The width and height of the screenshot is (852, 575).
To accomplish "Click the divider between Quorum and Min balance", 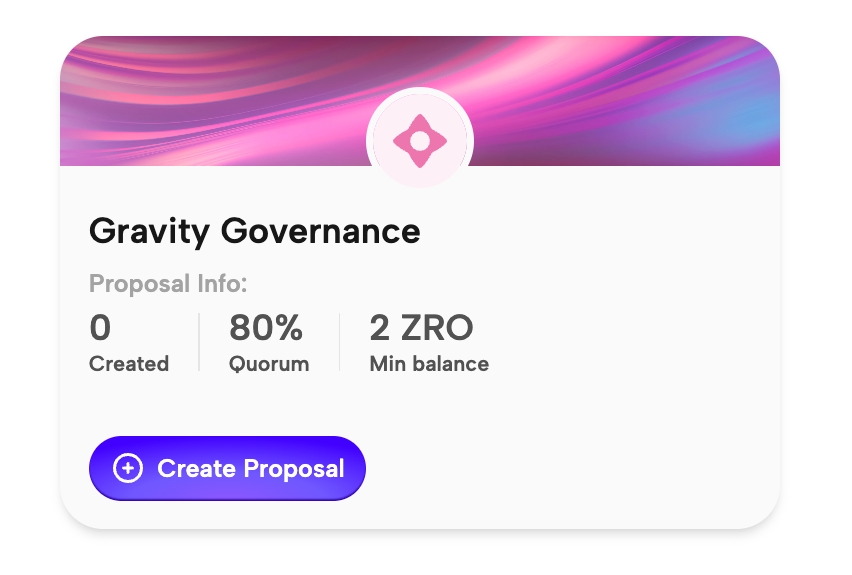I will pyautogui.click(x=340, y=342).
